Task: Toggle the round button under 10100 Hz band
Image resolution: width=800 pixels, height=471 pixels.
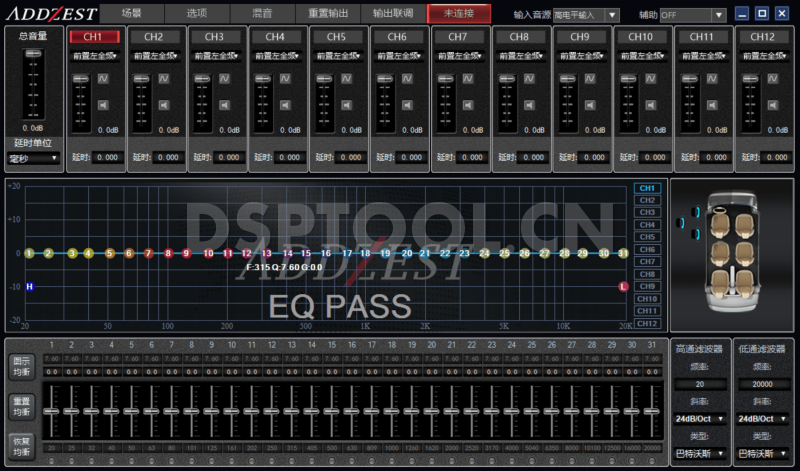Action: [592, 461]
